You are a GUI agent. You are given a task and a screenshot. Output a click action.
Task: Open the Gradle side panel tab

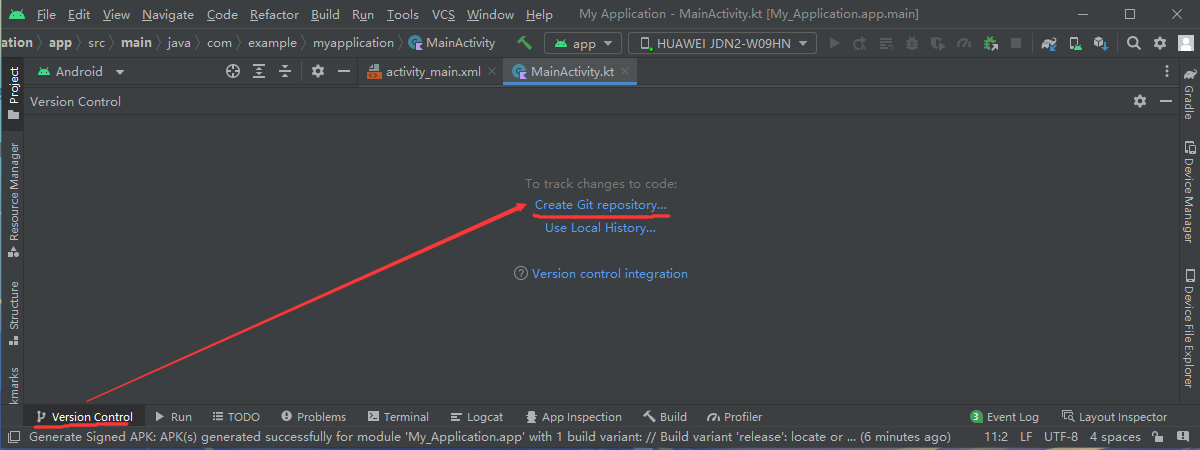coord(1189,95)
